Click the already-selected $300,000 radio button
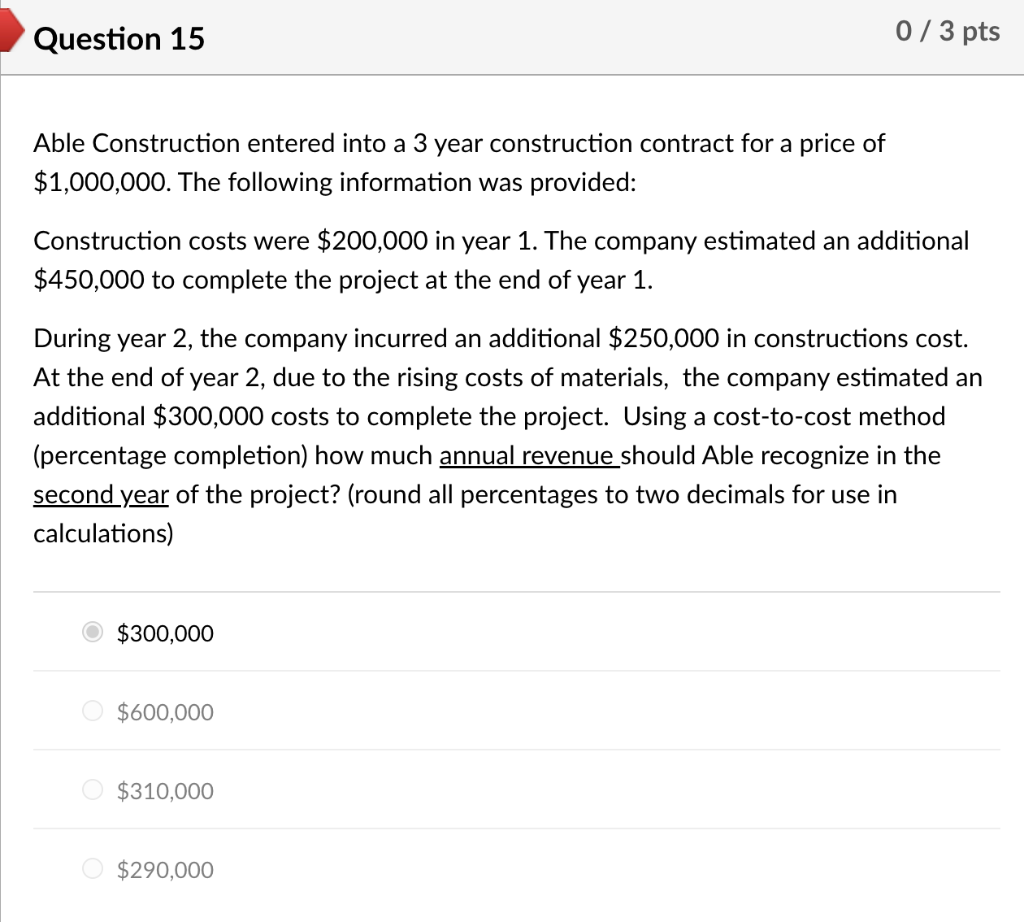 92,632
